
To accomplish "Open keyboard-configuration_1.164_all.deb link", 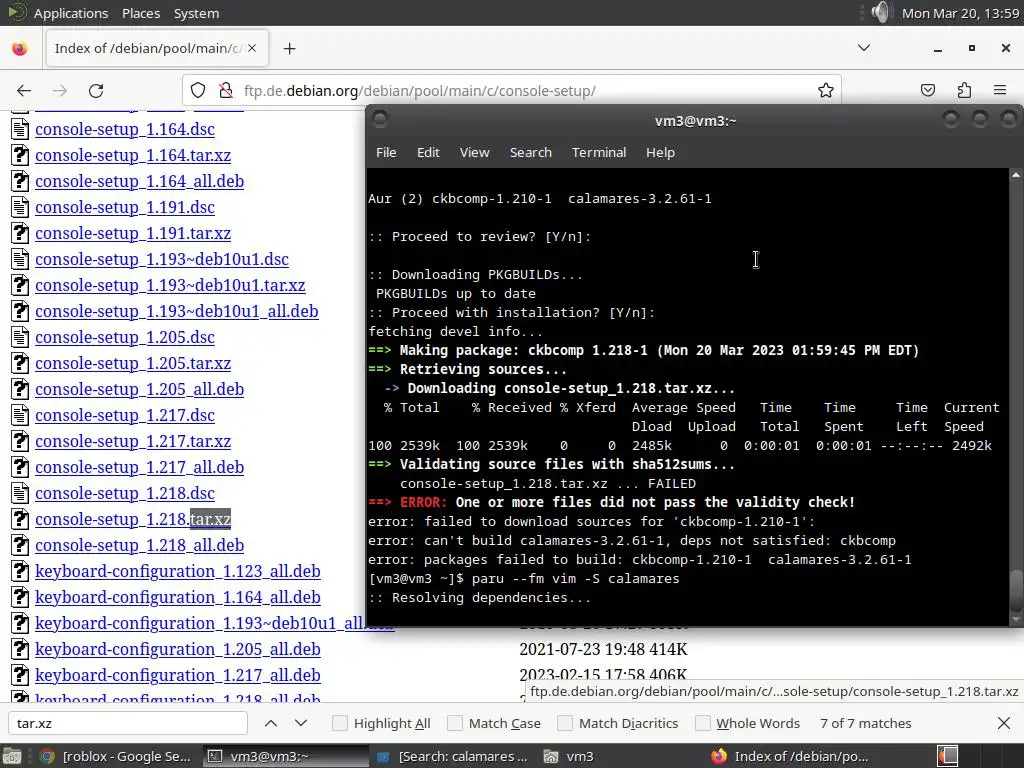I will (x=178, y=598).
